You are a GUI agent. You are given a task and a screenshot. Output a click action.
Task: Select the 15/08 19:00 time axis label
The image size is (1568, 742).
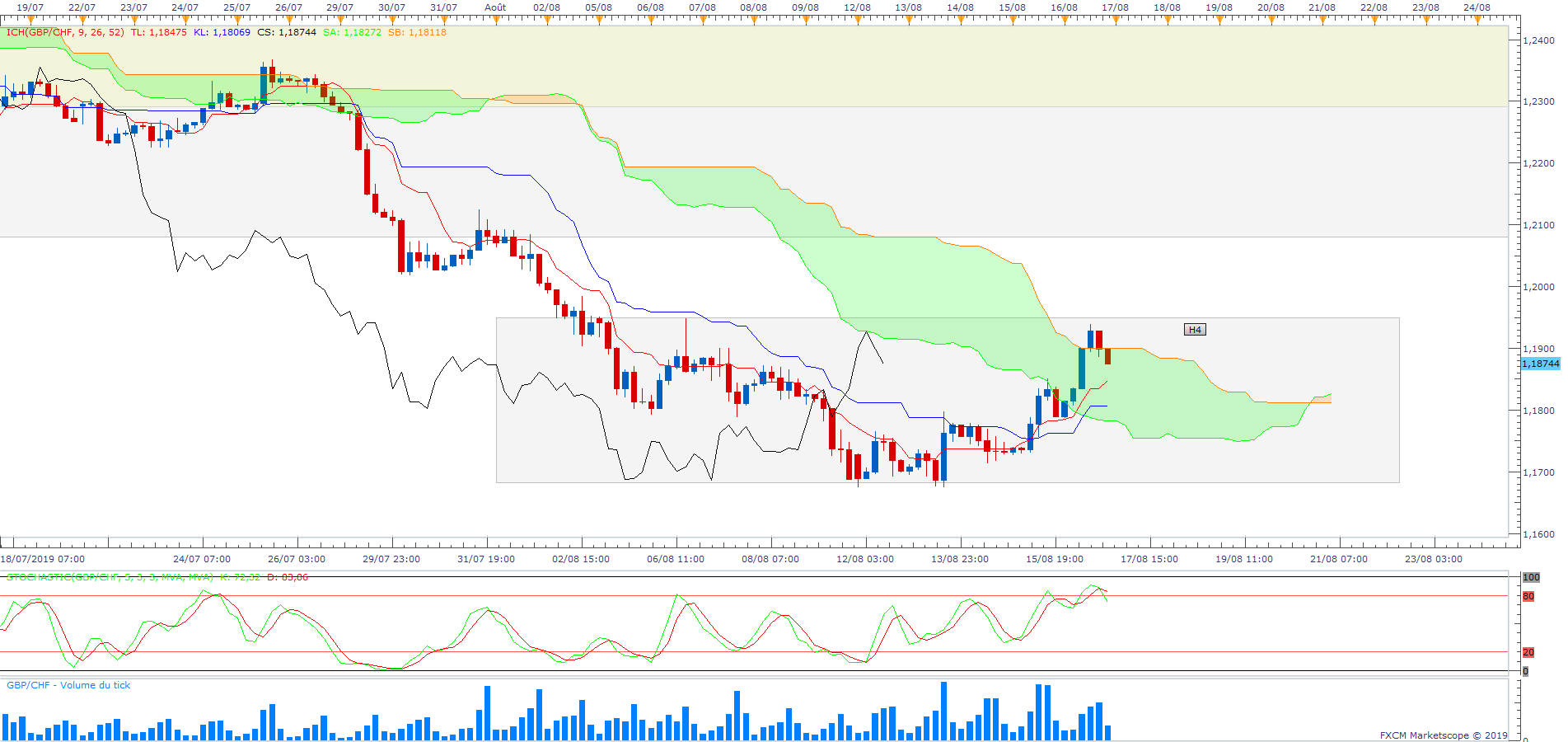point(1055,559)
